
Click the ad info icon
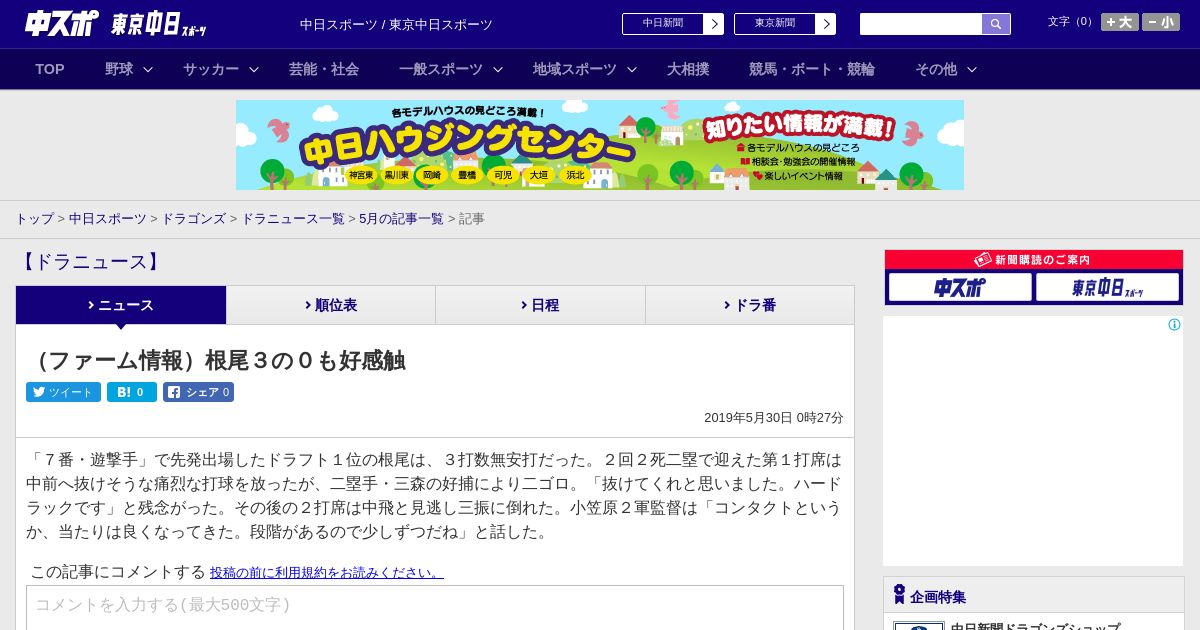1174,325
